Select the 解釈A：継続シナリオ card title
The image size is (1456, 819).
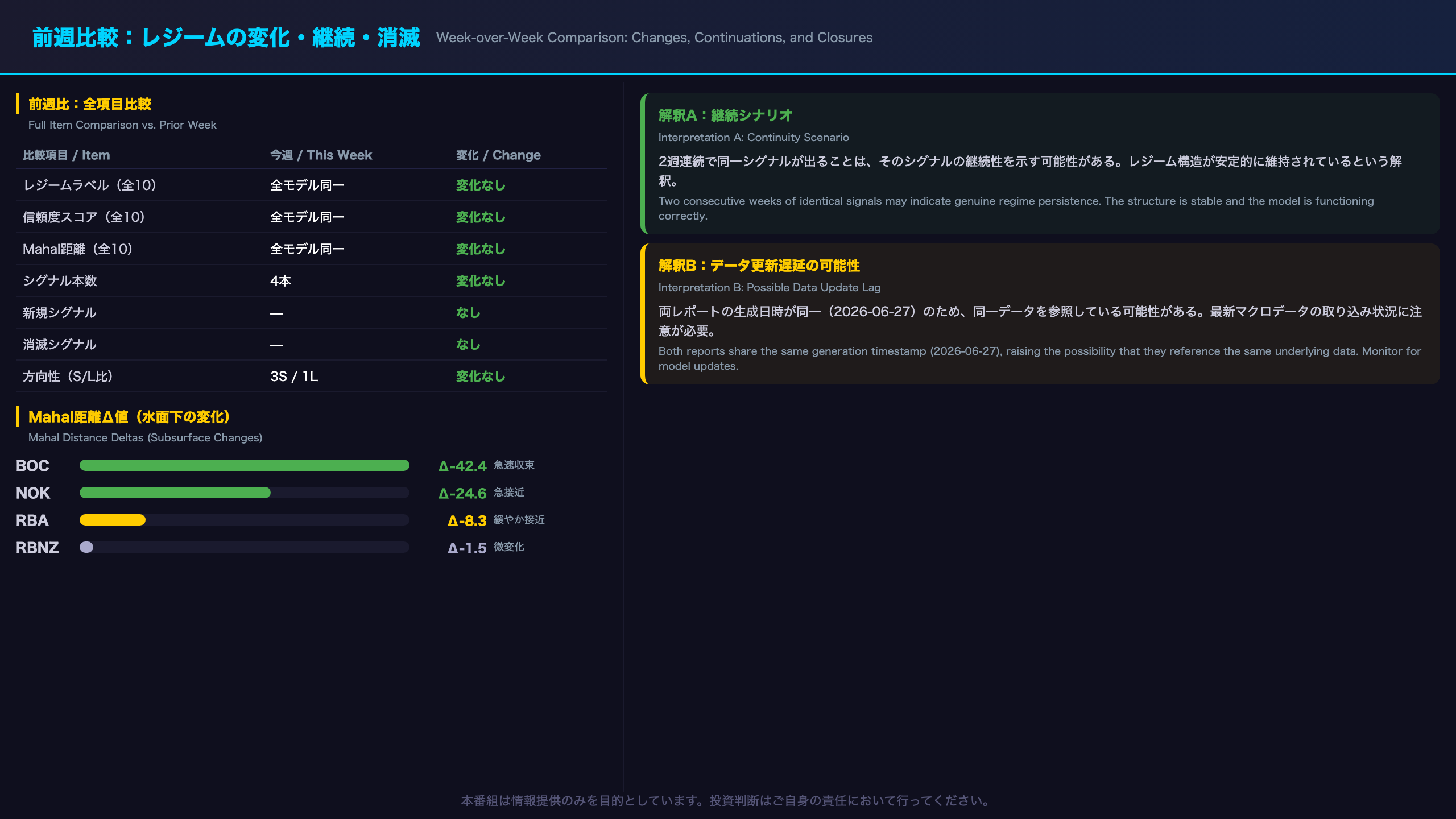point(726,115)
